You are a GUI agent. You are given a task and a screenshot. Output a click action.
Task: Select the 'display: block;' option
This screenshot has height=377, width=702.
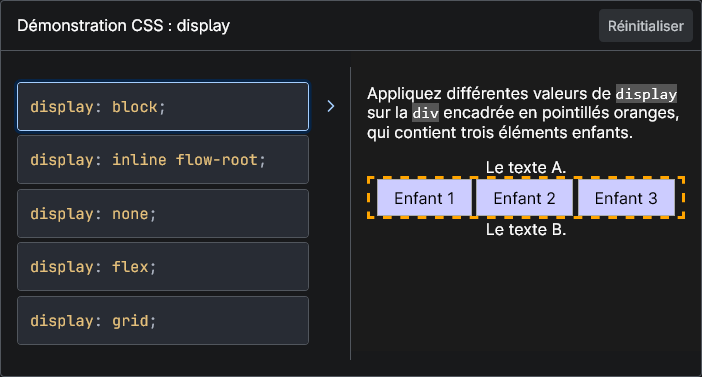click(163, 107)
